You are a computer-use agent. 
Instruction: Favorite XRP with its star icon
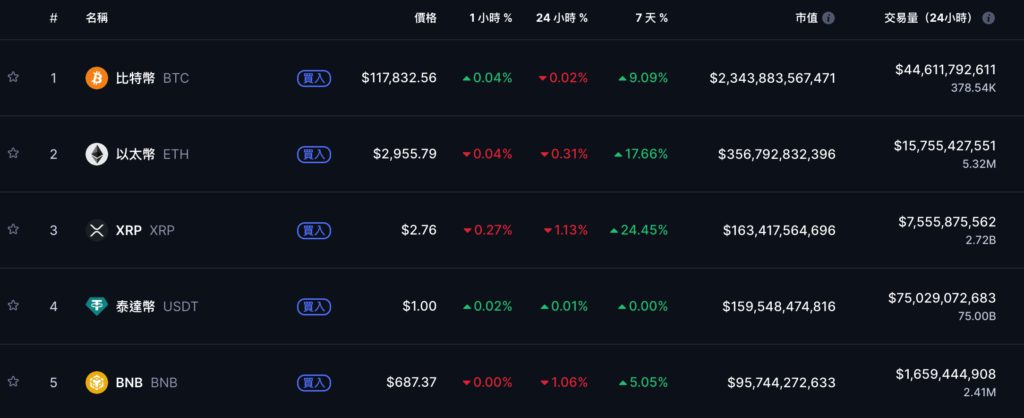[x=13, y=229]
